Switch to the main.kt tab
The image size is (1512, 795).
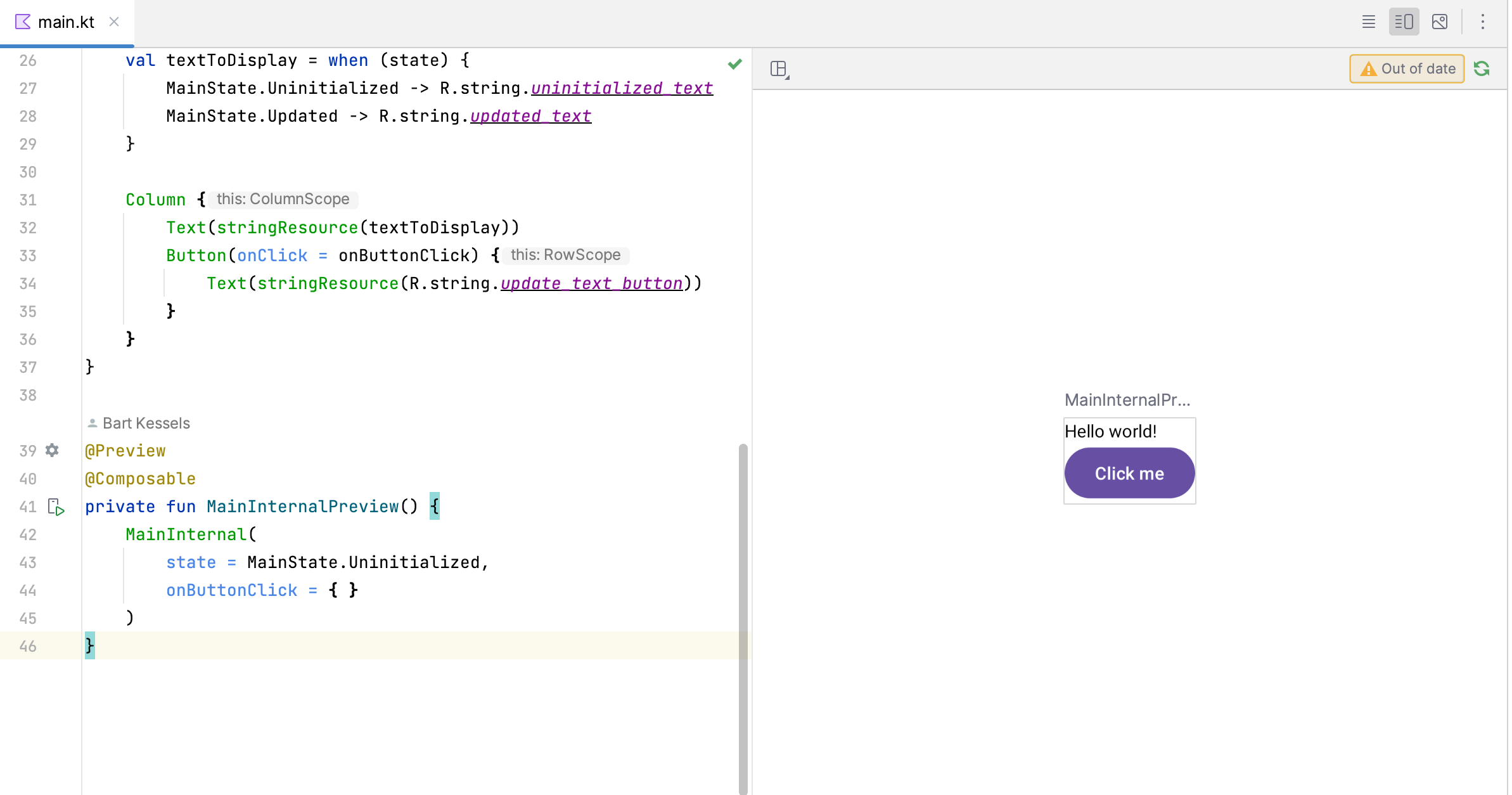click(67, 22)
